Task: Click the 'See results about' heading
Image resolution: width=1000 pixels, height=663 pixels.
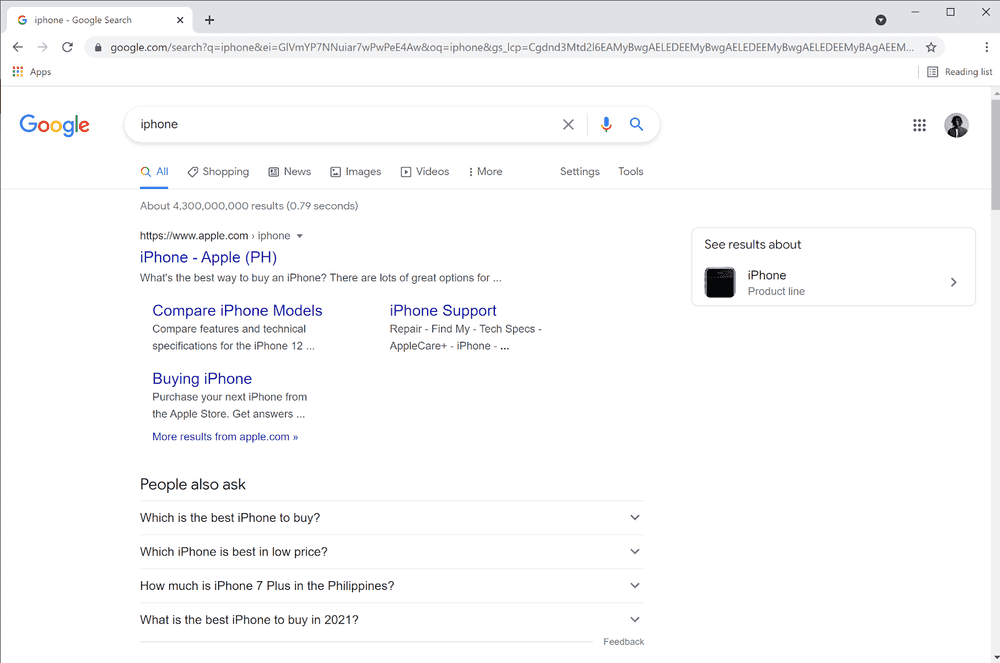Action: tap(753, 245)
